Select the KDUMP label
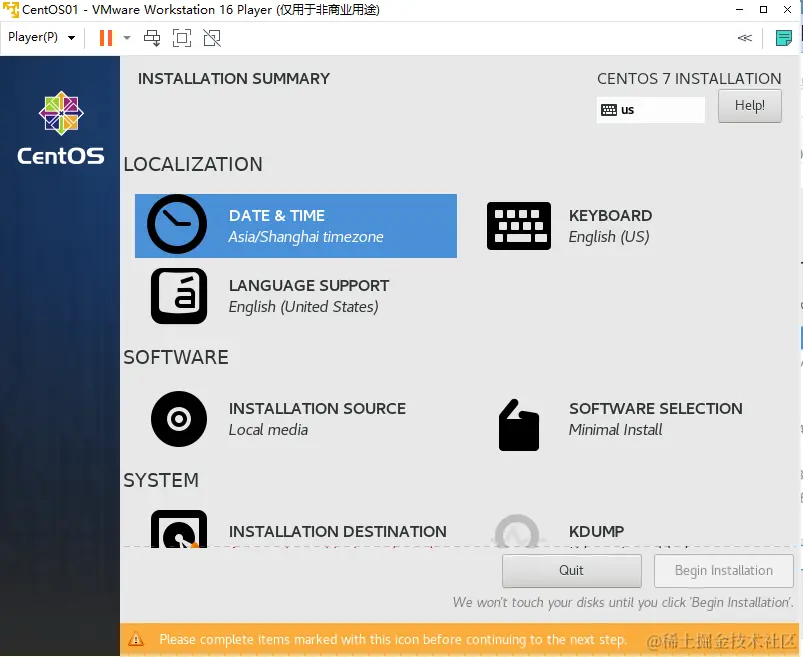Viewport: 803px width, 657px height. click(x=597, y=532)
